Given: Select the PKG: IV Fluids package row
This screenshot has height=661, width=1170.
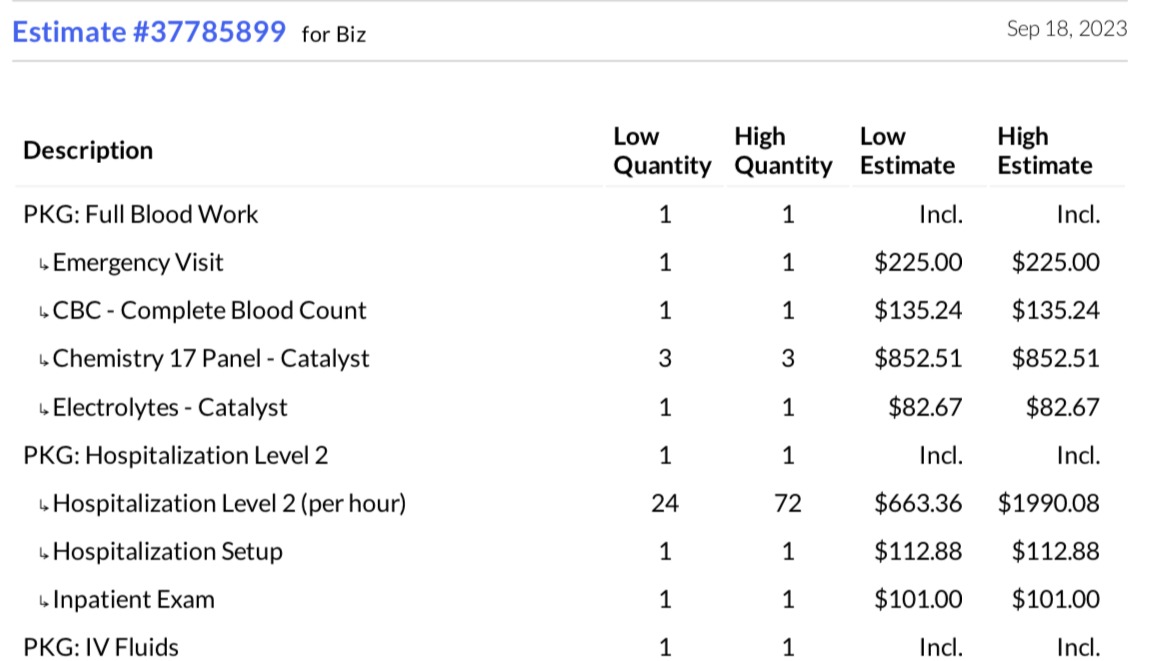Looking at the screenshot, I should (x=101, y=648).
